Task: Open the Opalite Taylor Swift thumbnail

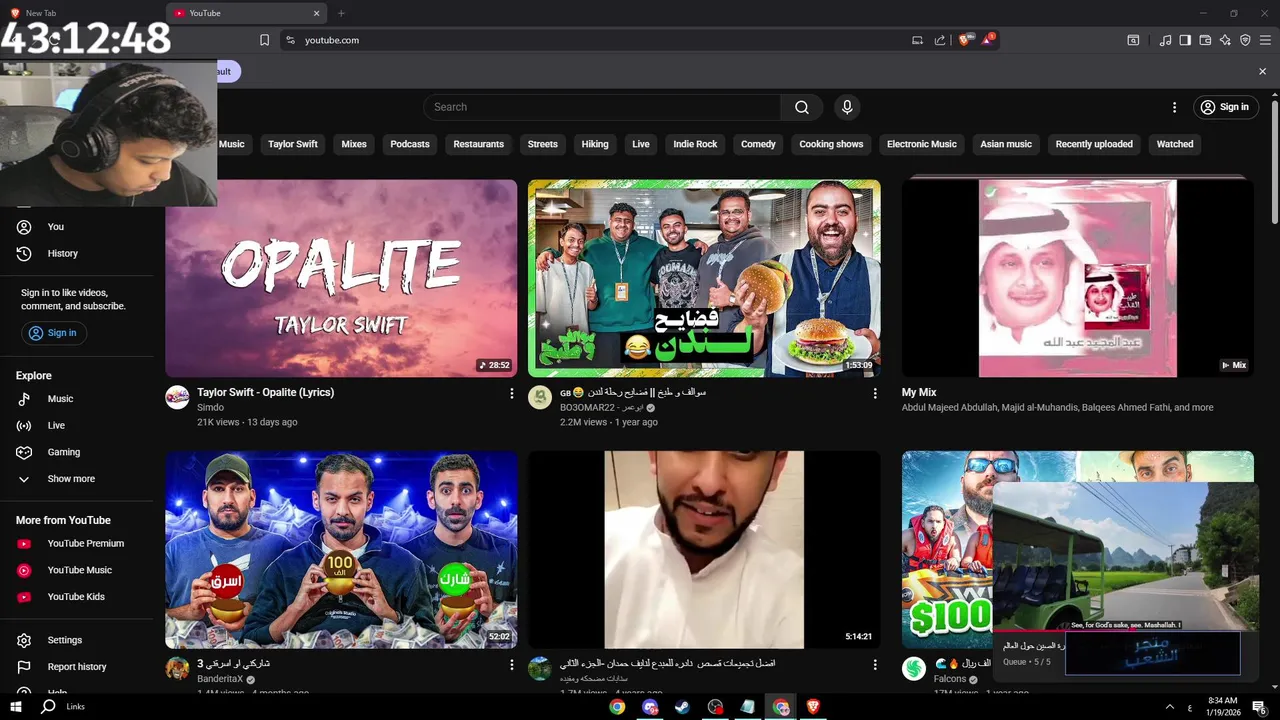Action: click(341, 278)
